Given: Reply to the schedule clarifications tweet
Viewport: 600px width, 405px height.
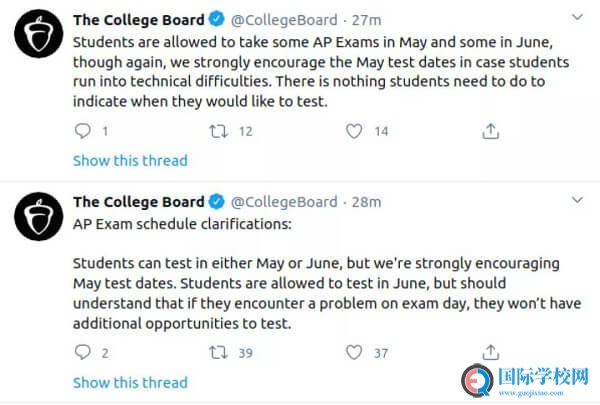Looking at the screenshot, I should point(84,352).
